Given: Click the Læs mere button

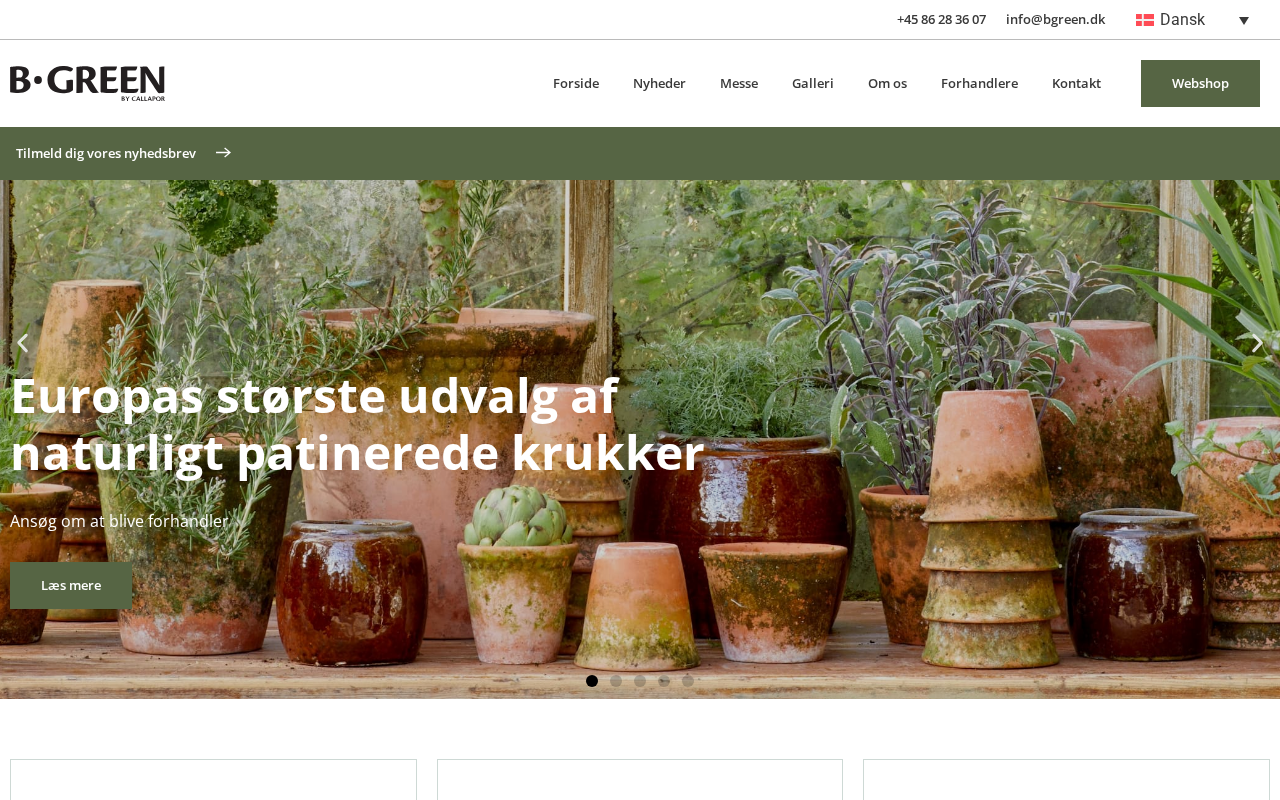Looking at the screenshot, I should pyautogui.click(x=71, y=585).
